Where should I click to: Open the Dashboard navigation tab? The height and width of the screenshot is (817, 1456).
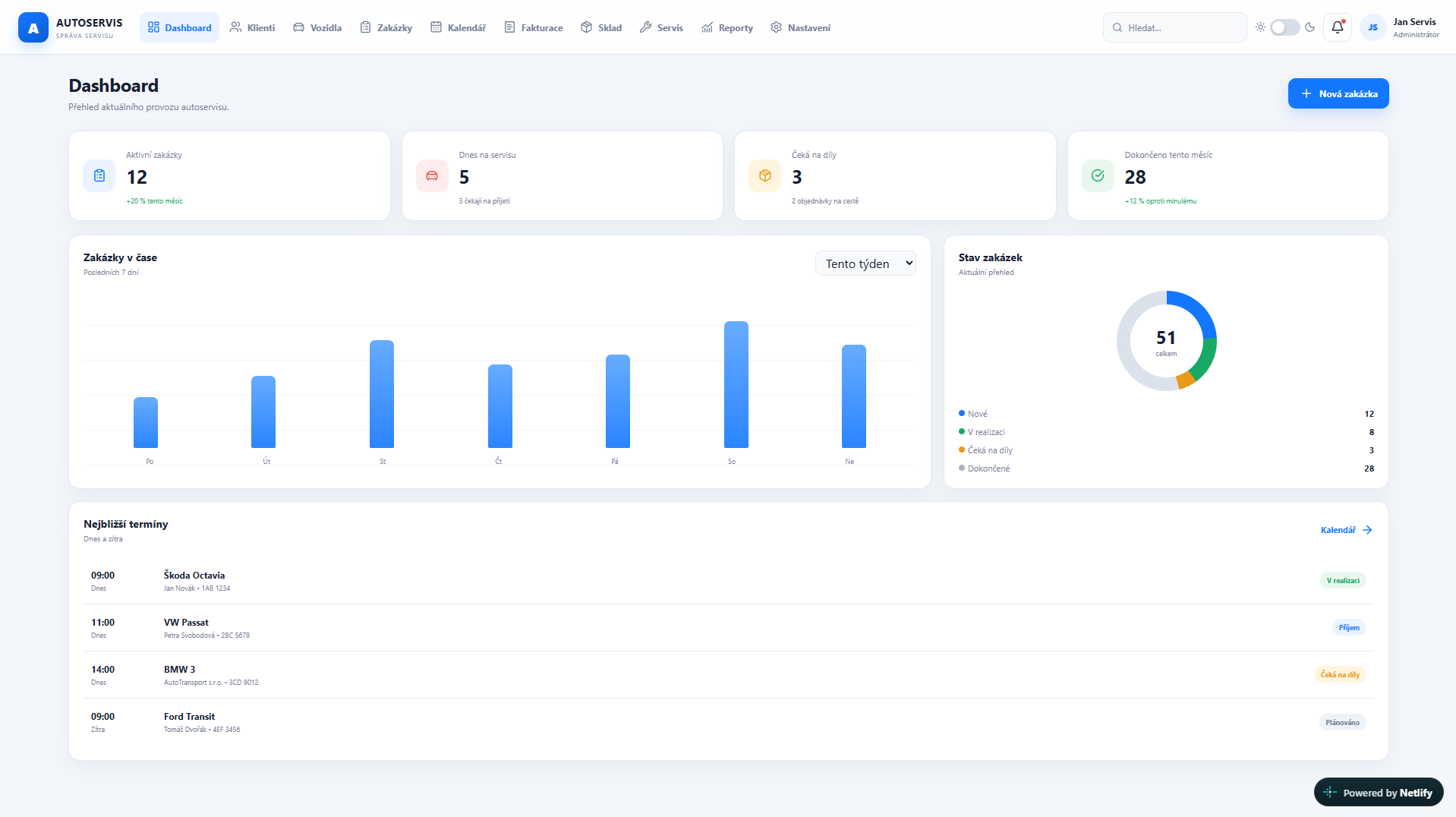[179, 27]
